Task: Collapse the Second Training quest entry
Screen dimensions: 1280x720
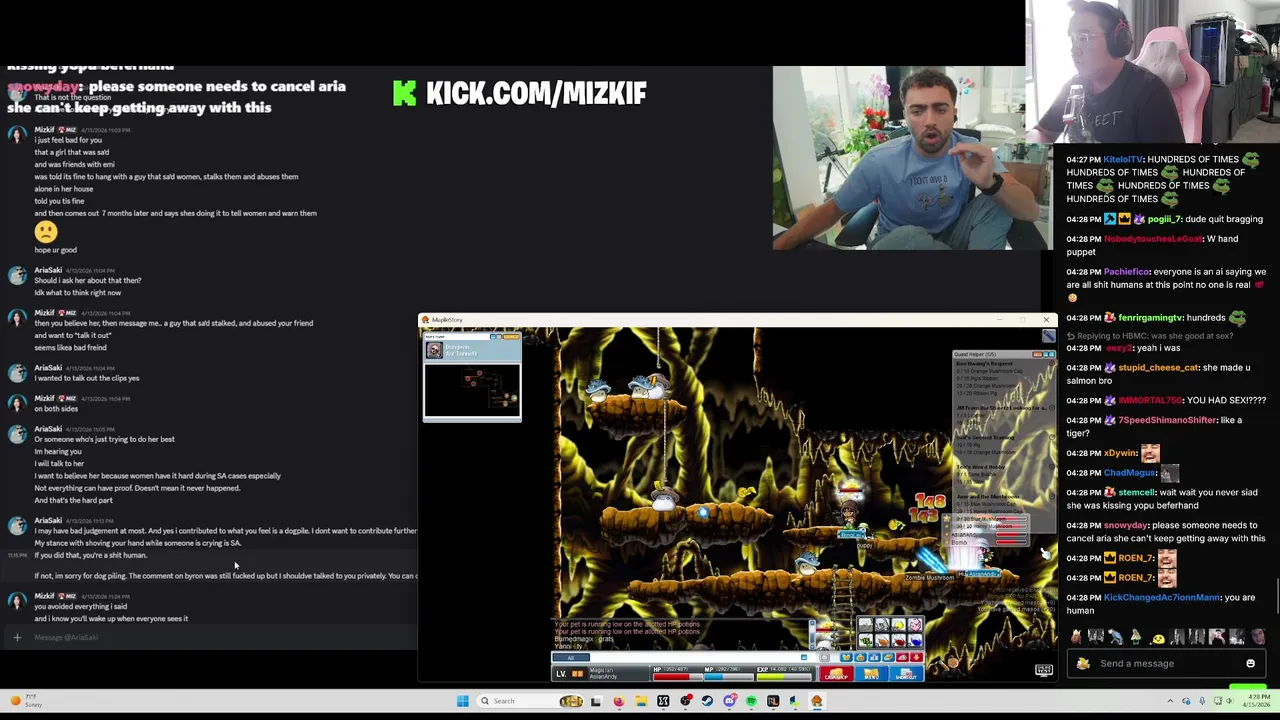Action: pos(1052,437)
